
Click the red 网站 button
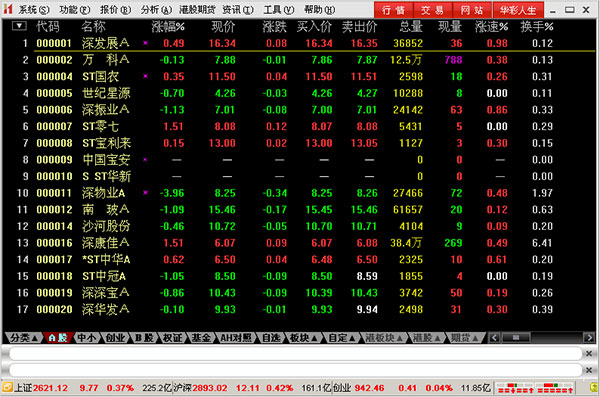tap(472, 10)
